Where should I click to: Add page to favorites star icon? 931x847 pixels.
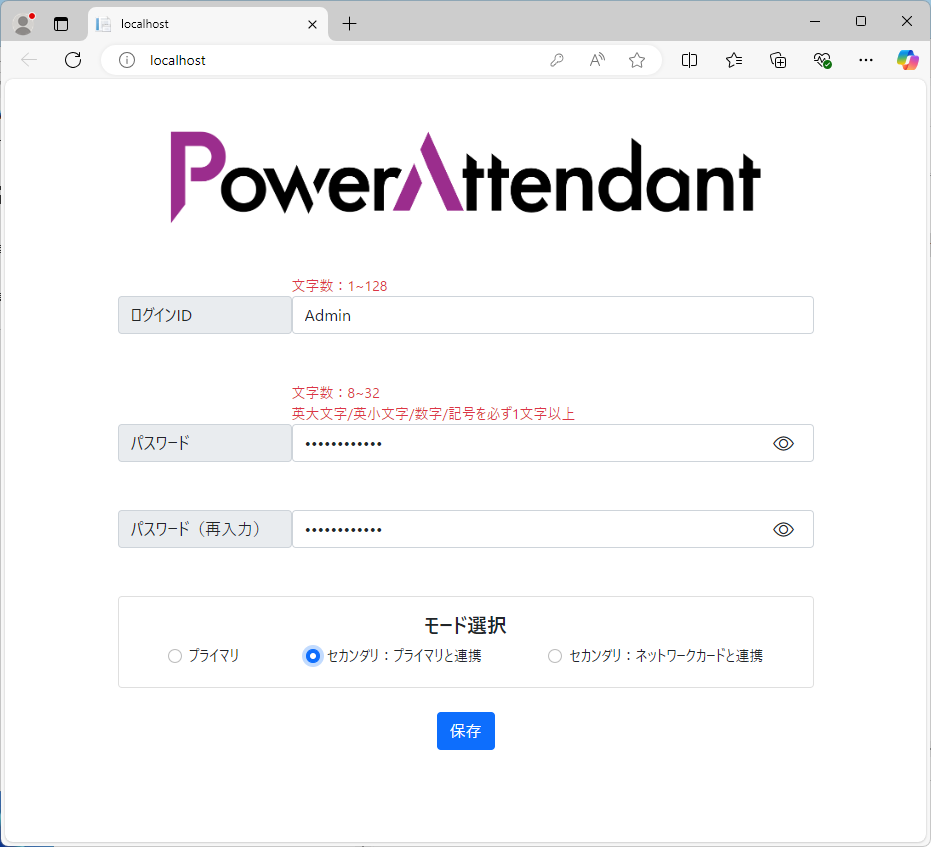(x=637, y=60)
